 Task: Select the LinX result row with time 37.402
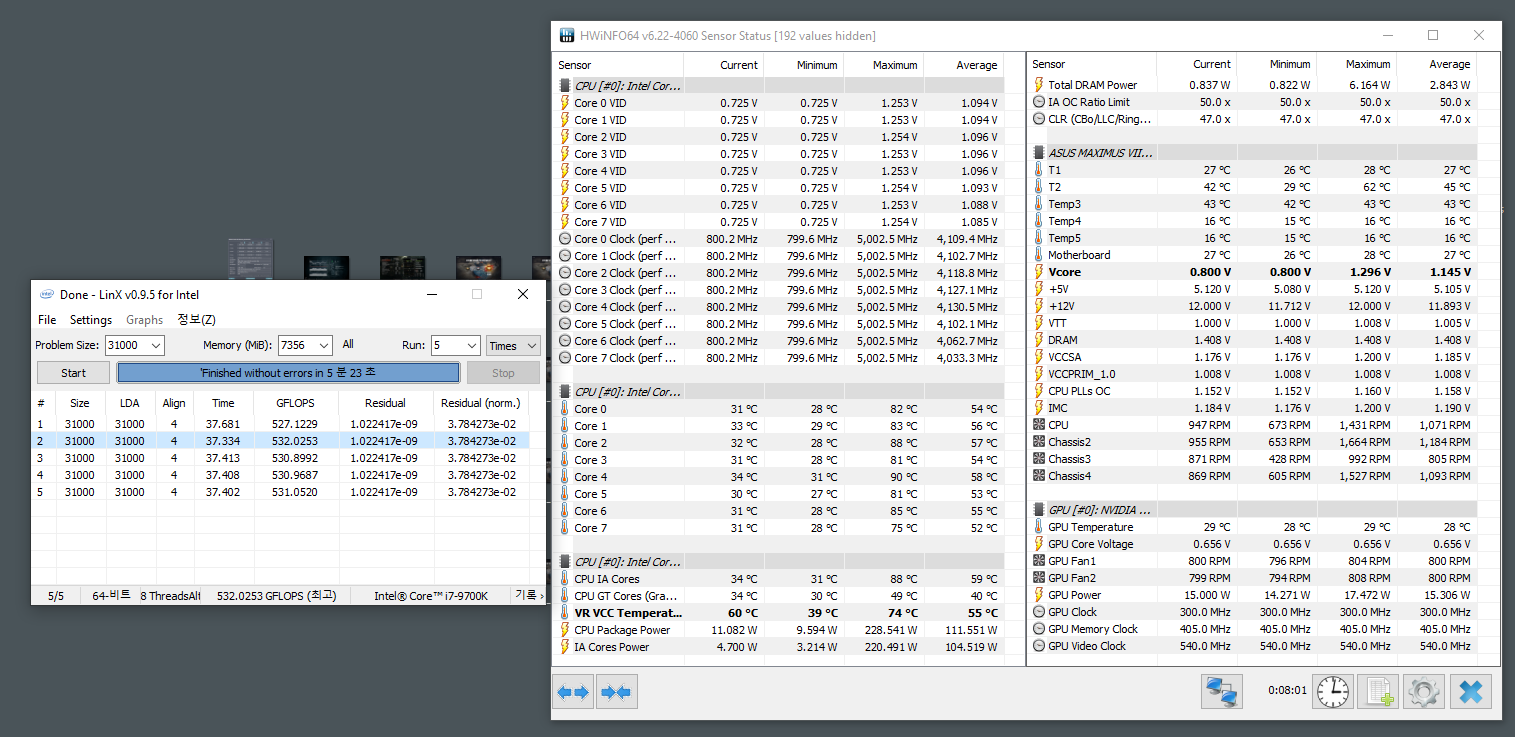tap(281, 492)
